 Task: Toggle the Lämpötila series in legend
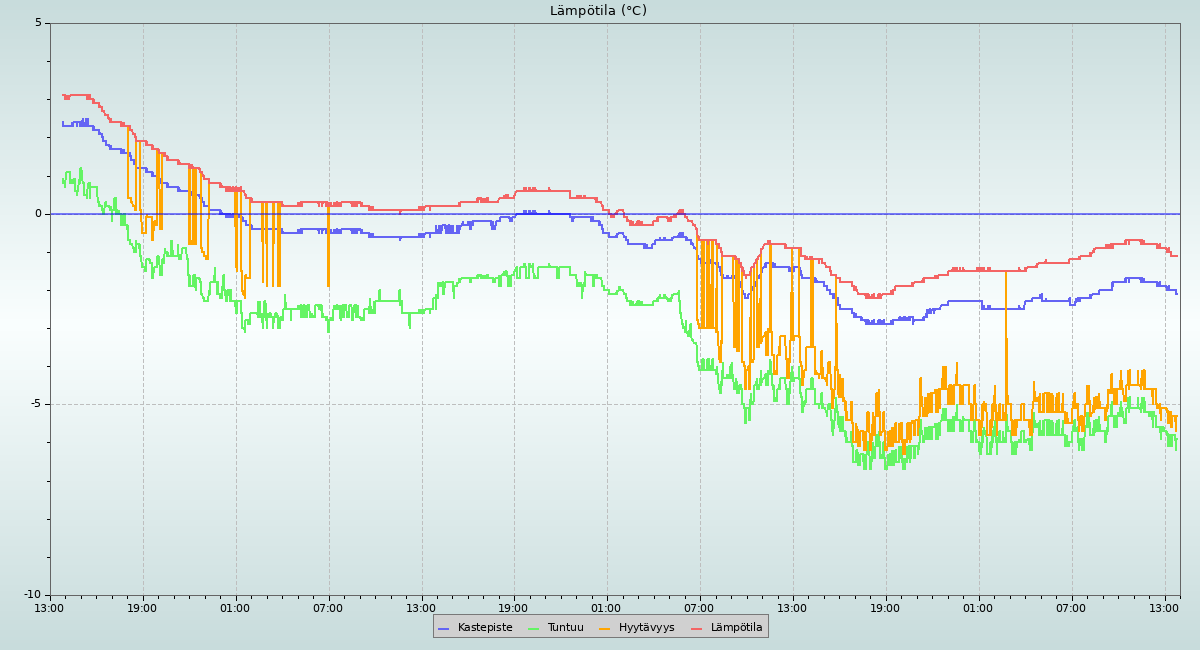[736, 628]
